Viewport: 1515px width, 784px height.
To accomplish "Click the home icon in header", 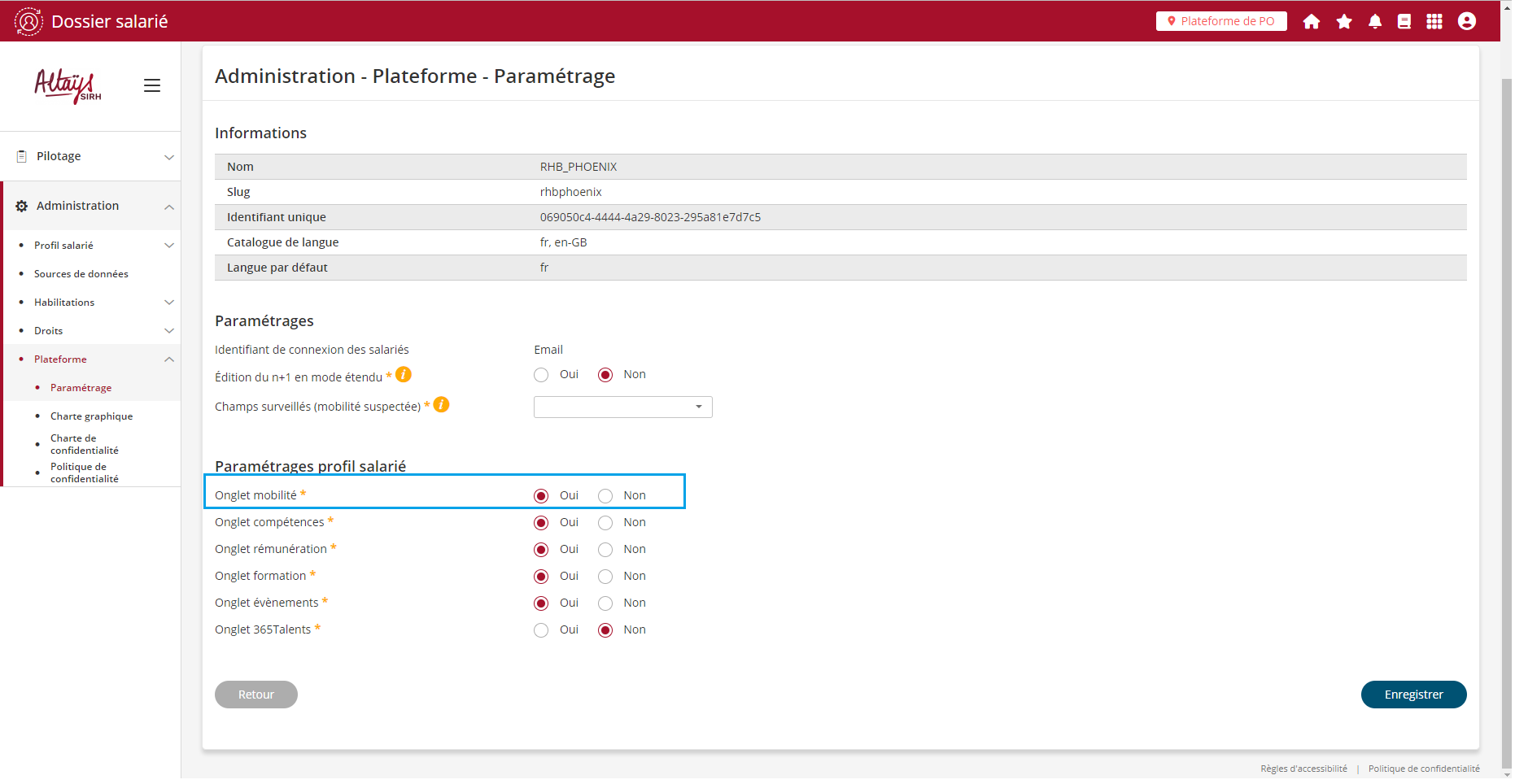I will [x=1311, y=22].
